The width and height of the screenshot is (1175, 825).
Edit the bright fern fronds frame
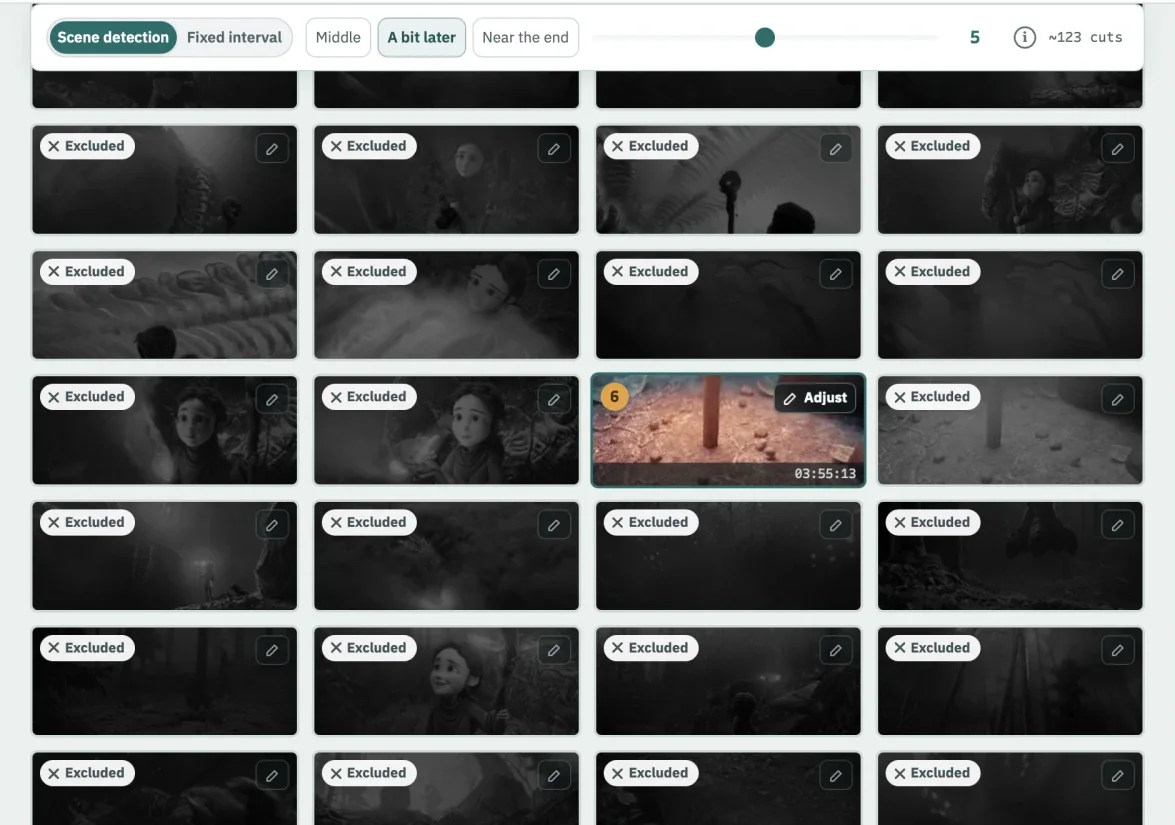click(836, 149)
